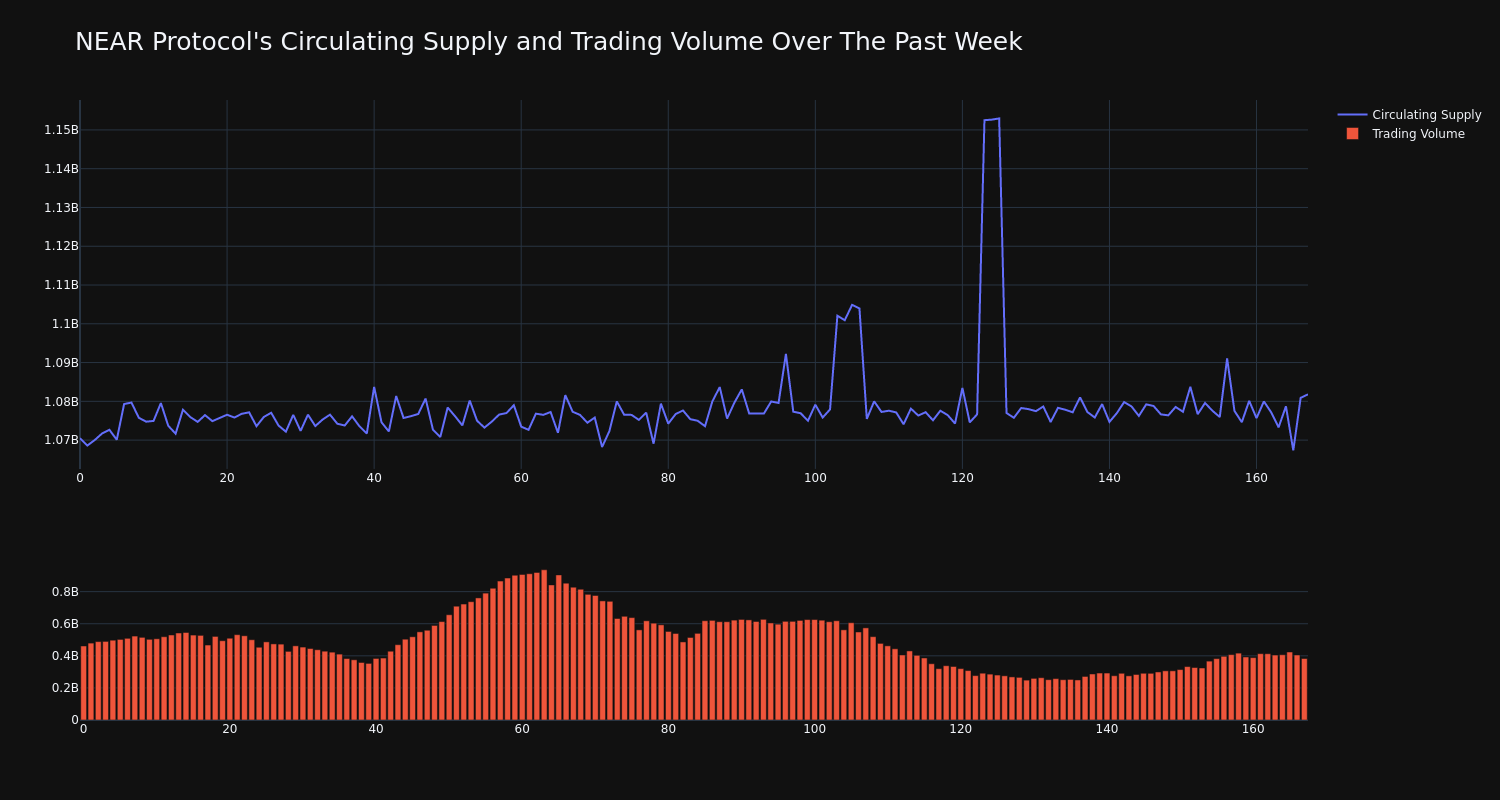Toggle the Circulating Supply legend entry
Screen dimensions: 1500x800
[1409, 115]
